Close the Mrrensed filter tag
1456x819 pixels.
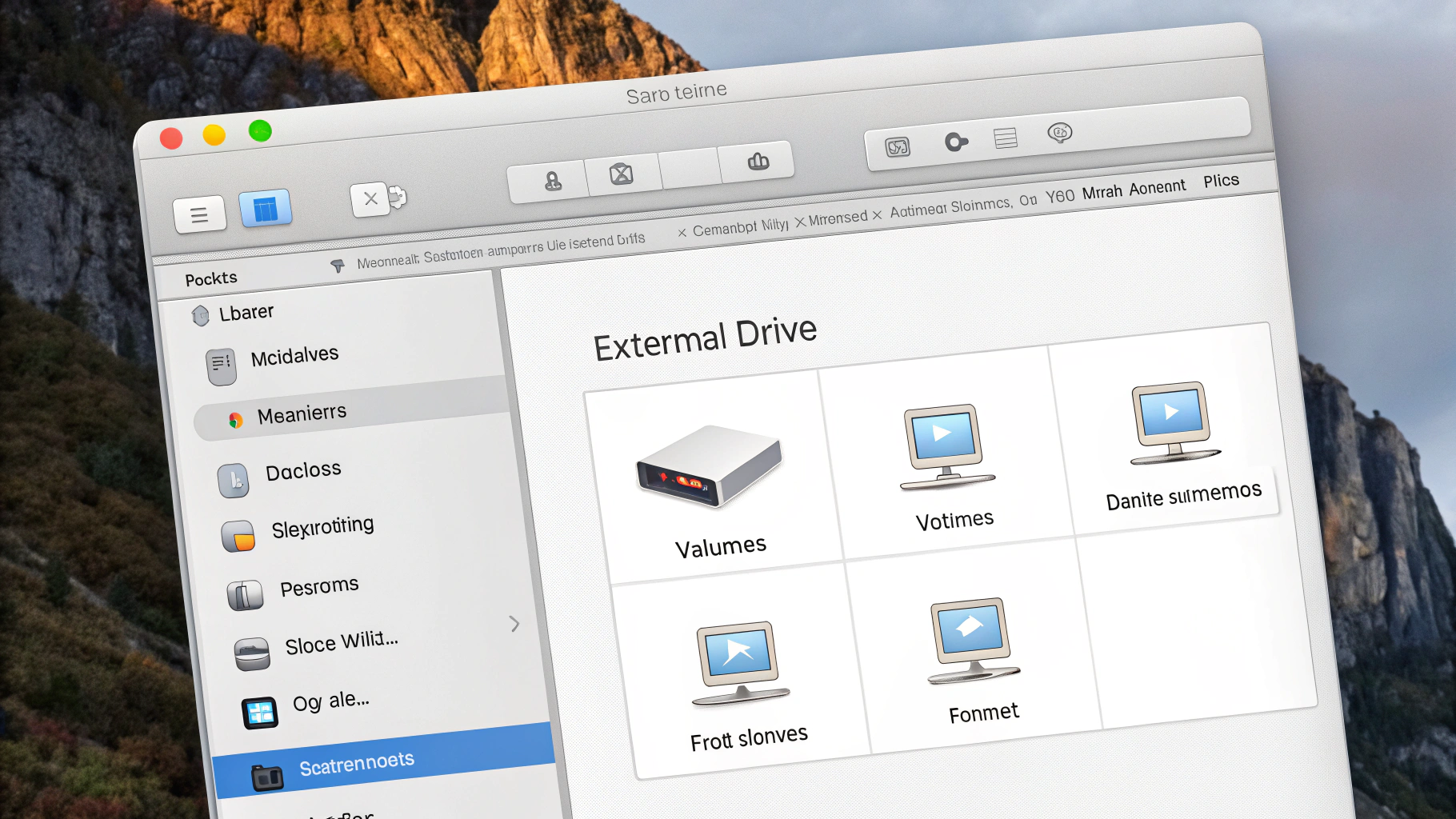800,222
